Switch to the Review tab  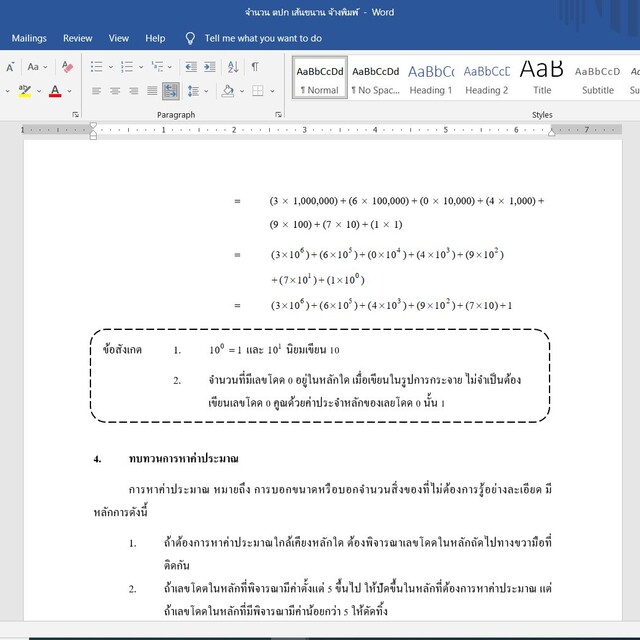78,38
